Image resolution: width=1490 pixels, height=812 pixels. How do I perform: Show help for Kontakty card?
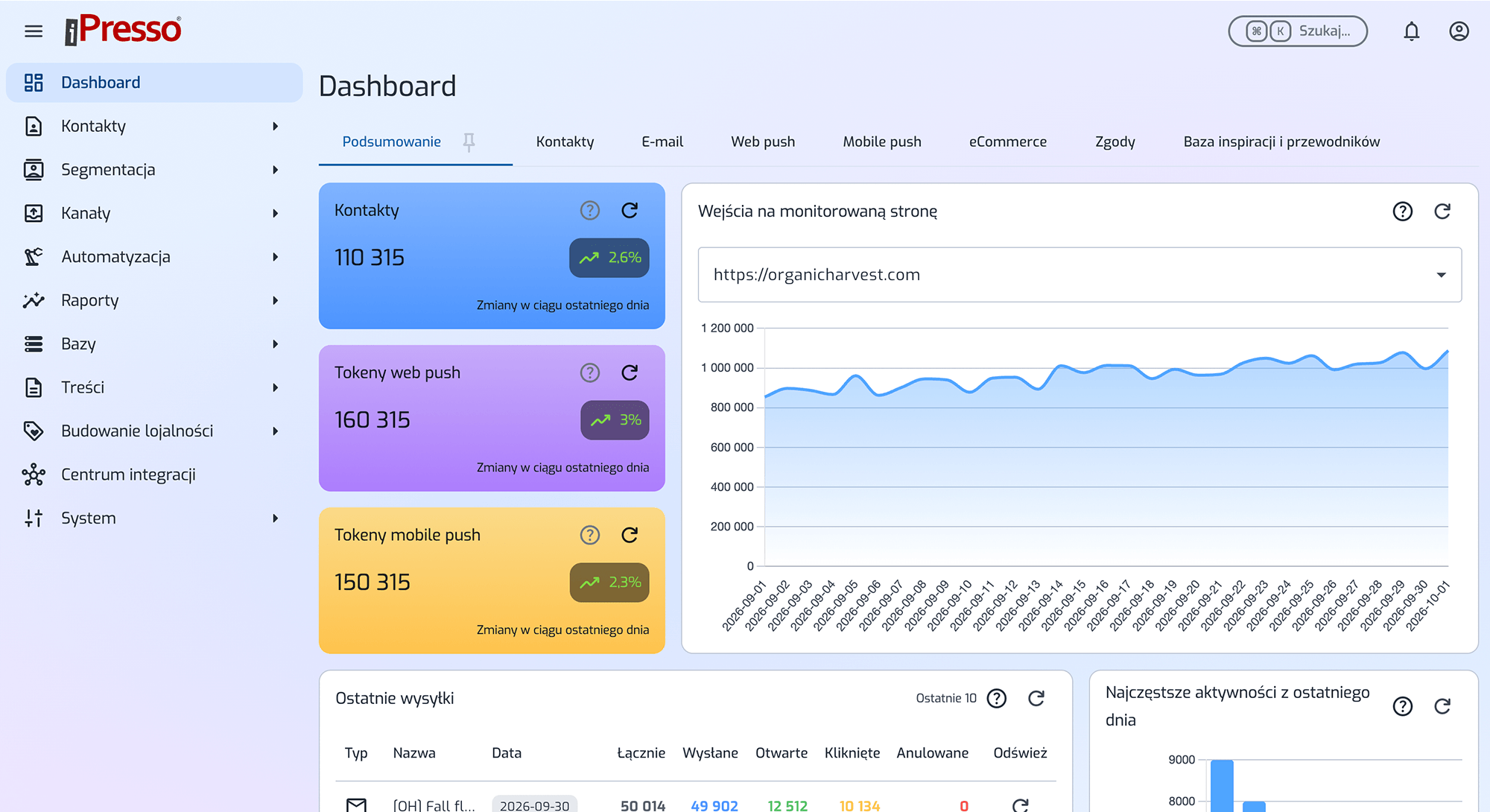[x=590, y=210]
